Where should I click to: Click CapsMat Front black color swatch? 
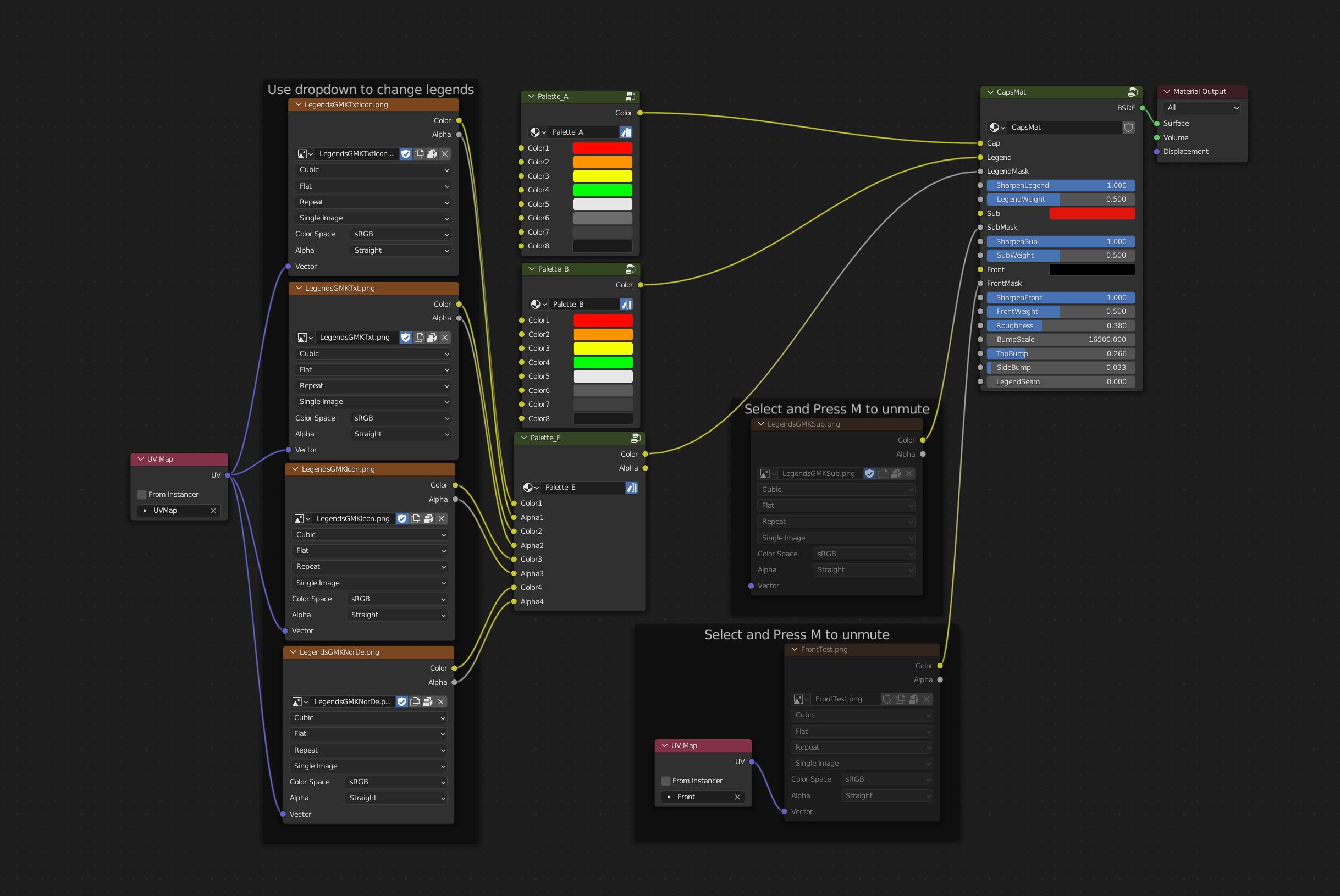coord(1092,270)
